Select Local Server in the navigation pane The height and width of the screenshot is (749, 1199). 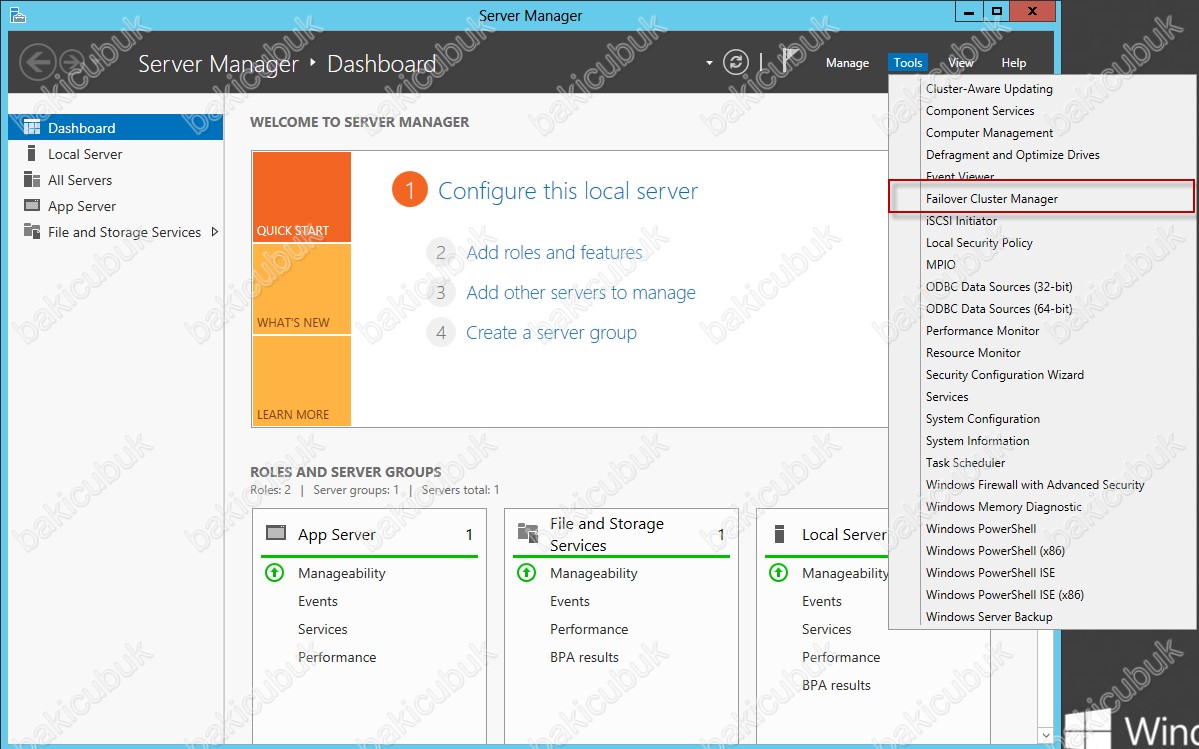point(115,154)
